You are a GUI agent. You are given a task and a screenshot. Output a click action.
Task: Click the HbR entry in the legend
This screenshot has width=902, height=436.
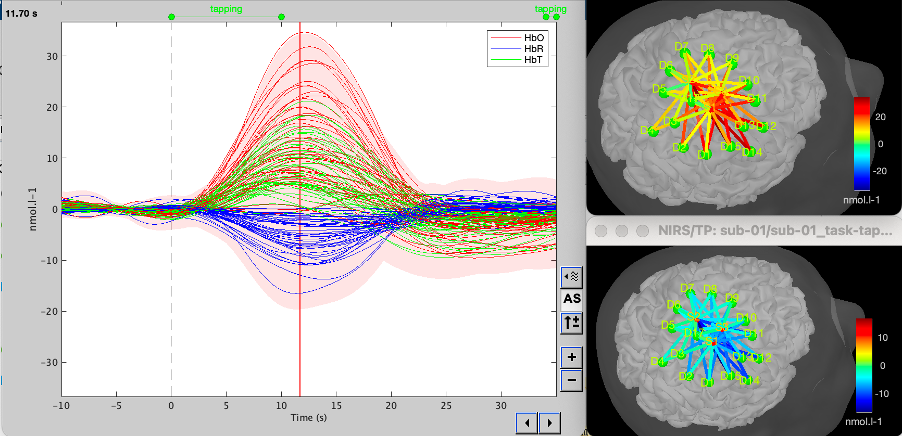tap(518, 47)
